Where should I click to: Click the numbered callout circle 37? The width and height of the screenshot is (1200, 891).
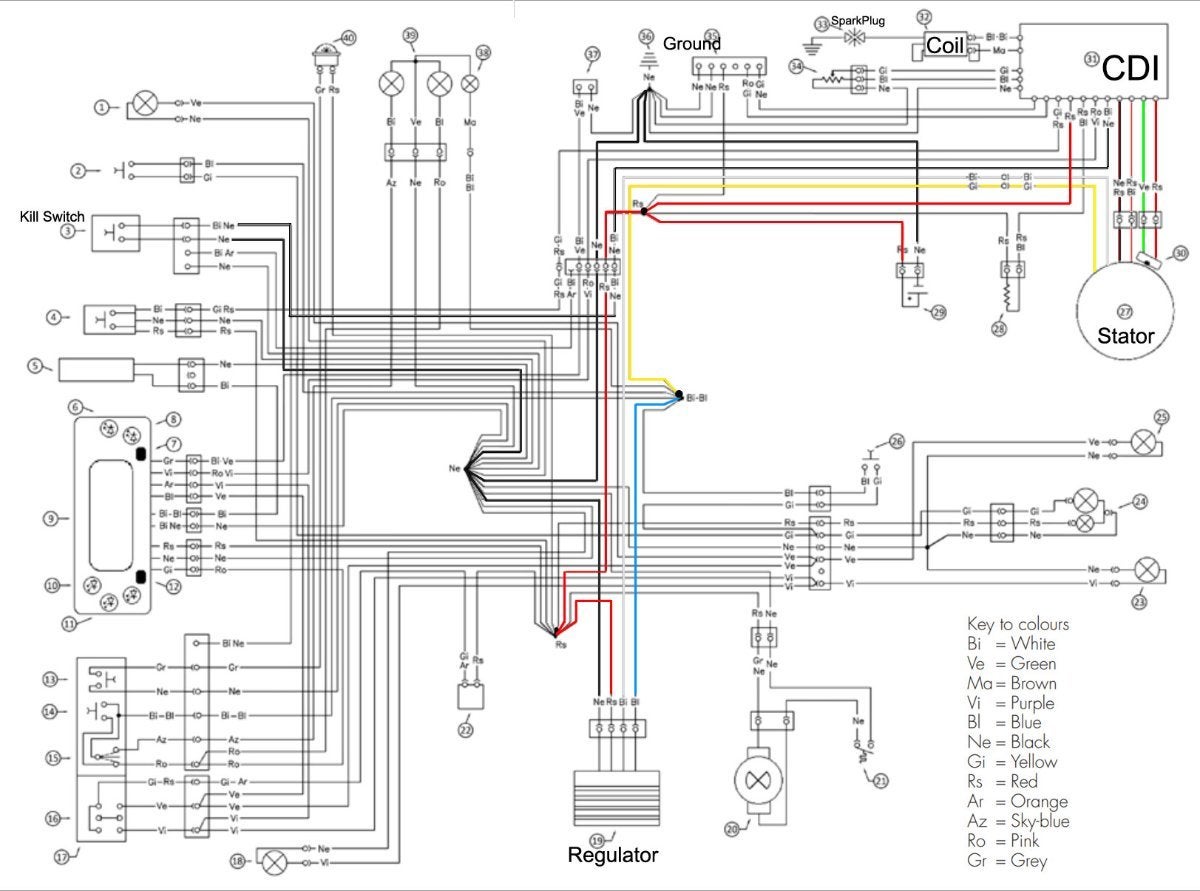click(x=593, y=54)
